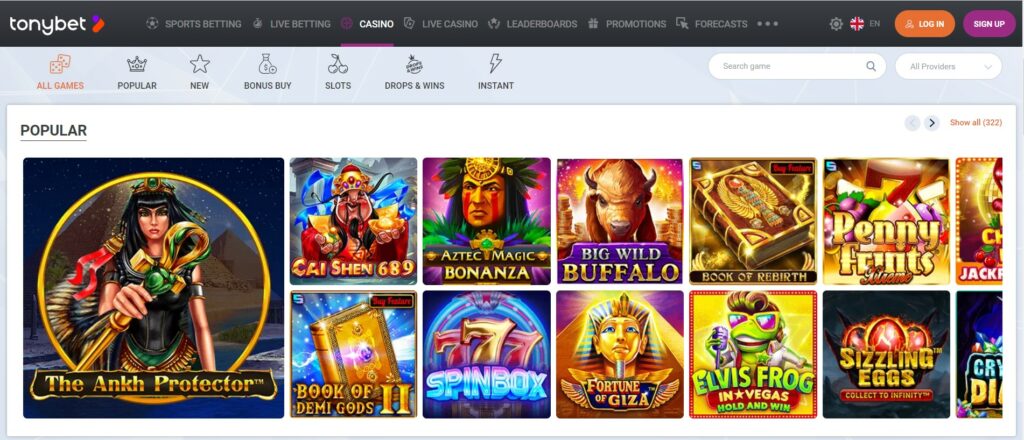This screenshot has height=440, width=1024.
Task: Select the Slots cherries icon
Action: pos(338,64)
